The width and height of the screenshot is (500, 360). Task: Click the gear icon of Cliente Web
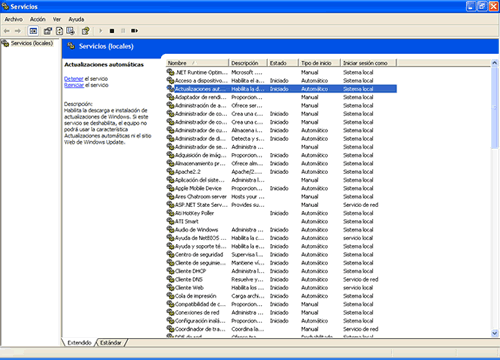(x=170, y=288)
